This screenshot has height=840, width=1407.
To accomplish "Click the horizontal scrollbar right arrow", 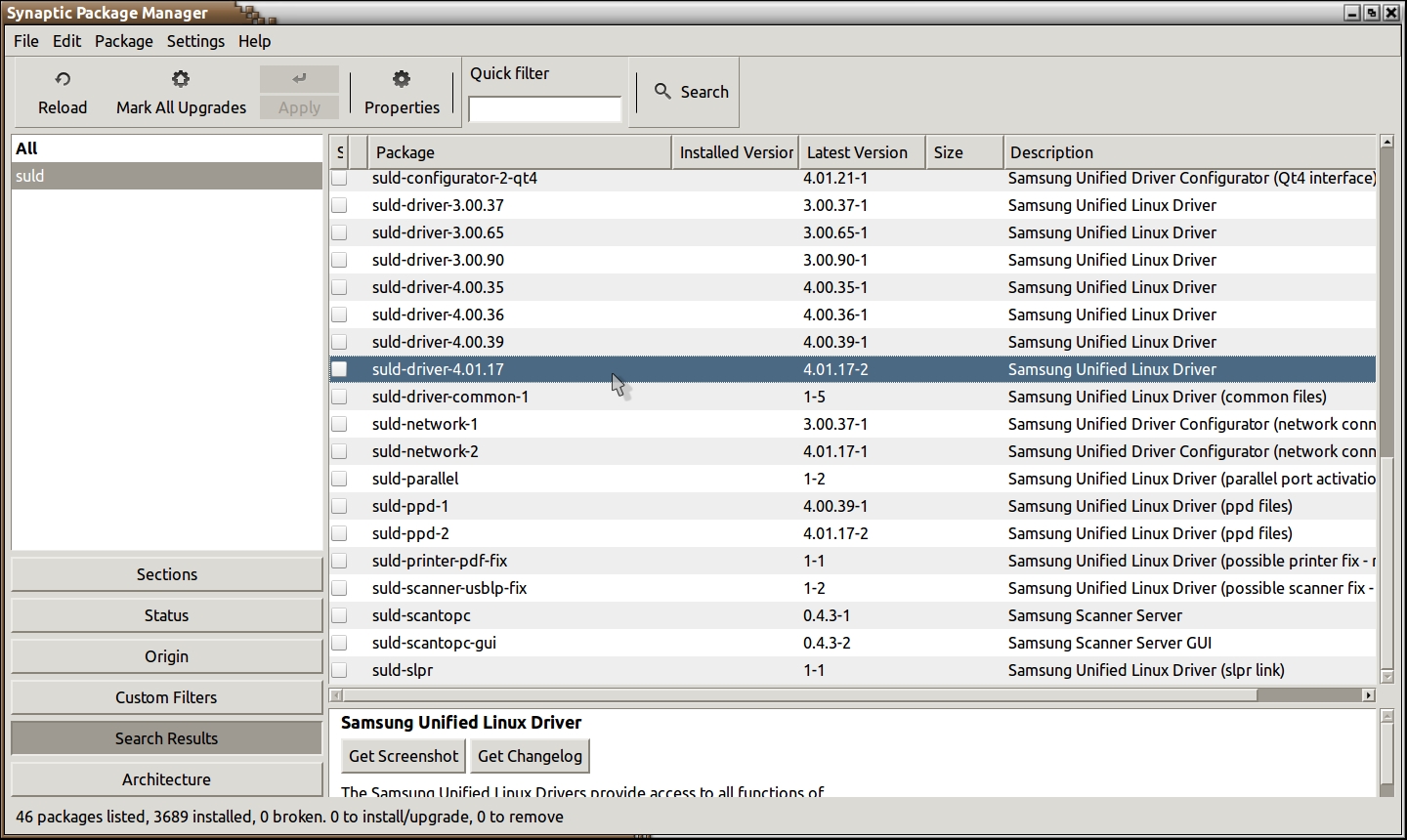I will (x=1368, y=695).
